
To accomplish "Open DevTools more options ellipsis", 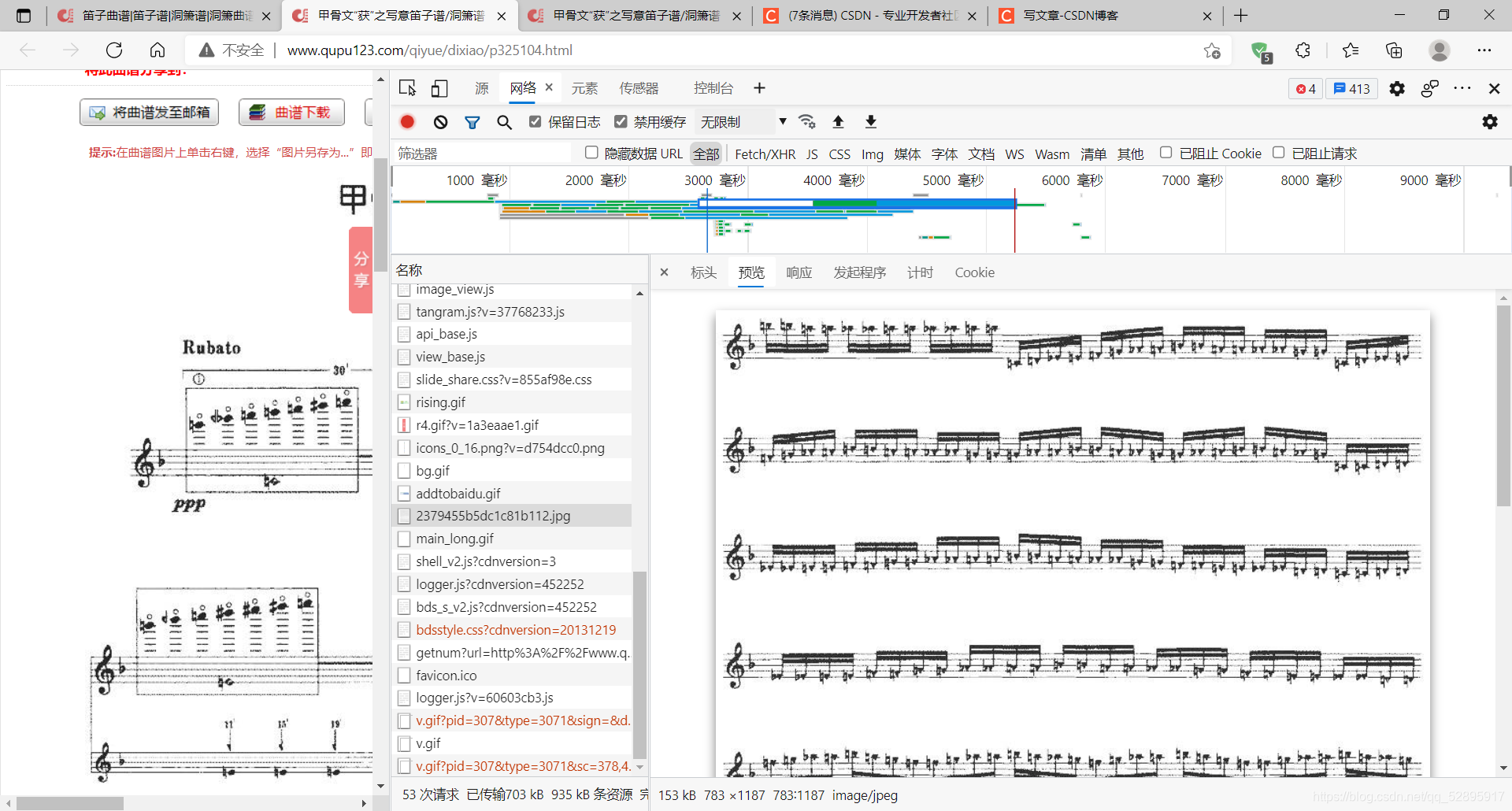I will tap(1462, 88).
